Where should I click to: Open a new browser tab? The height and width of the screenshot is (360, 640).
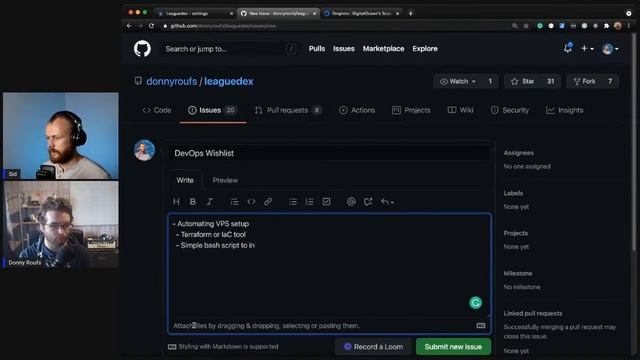coord(411,13)
